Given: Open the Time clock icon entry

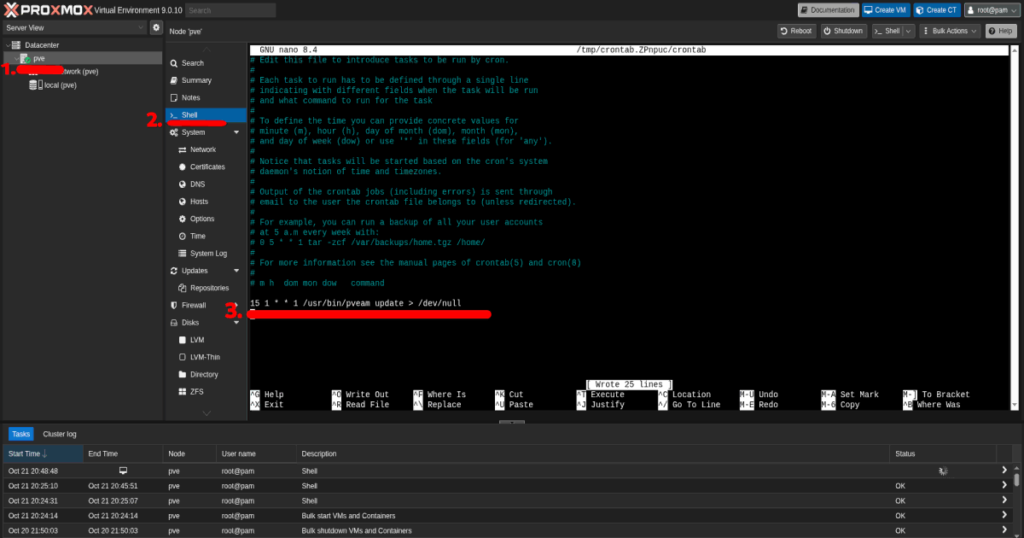Looking at the screenshot, I should 181,236.
